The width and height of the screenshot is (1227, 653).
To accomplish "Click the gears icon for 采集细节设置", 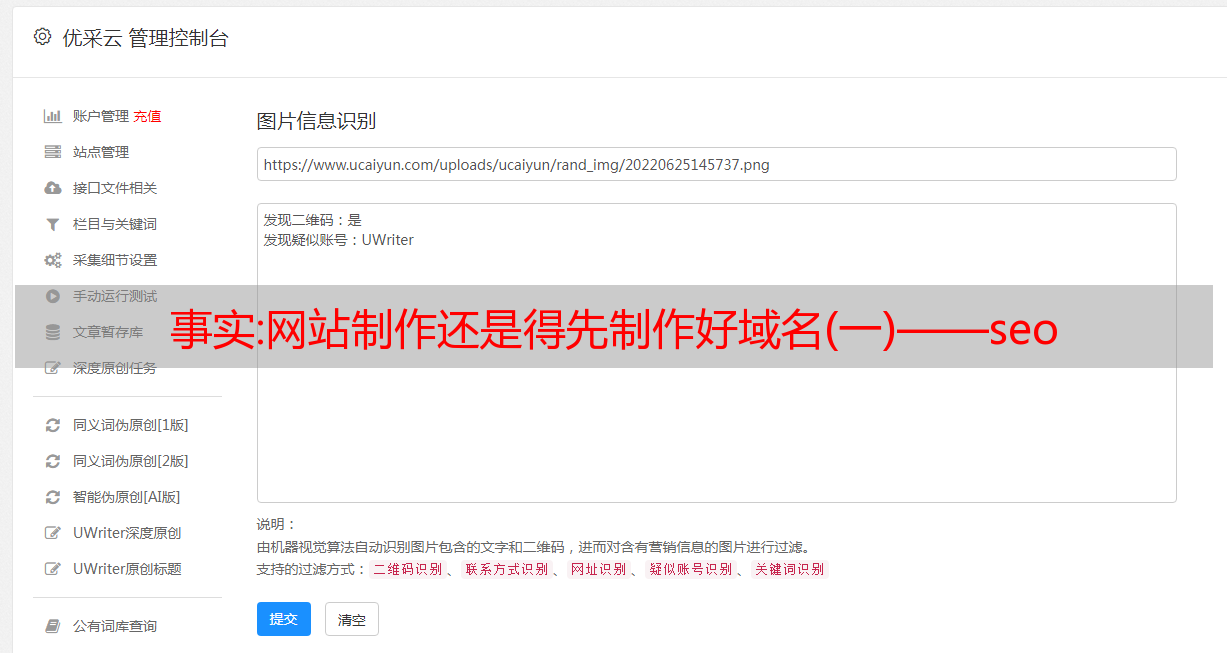I will coord(53,260).
